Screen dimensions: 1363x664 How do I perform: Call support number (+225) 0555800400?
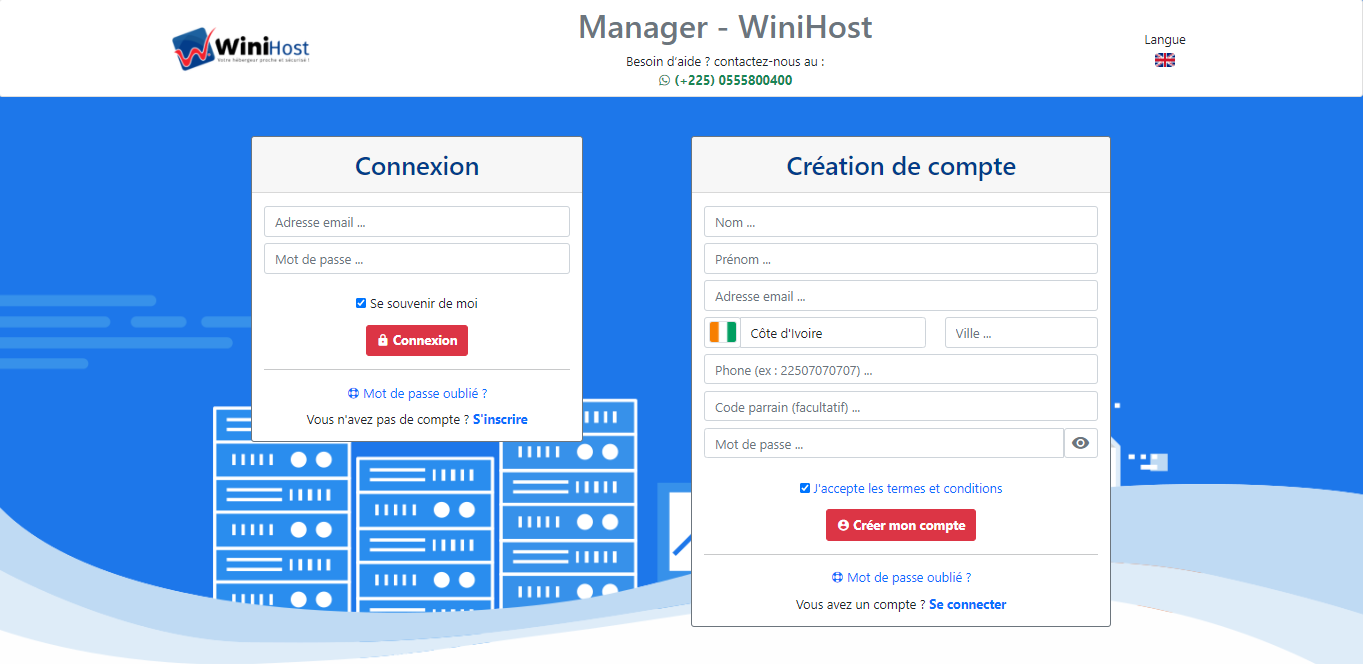point(733,81)
